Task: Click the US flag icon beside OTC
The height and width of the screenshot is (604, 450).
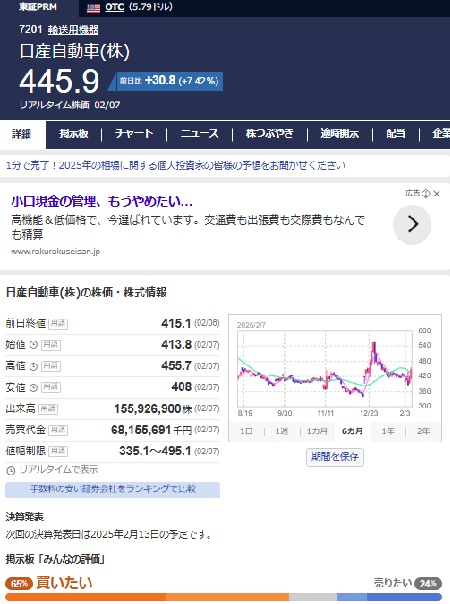Action: coord(93,8)
